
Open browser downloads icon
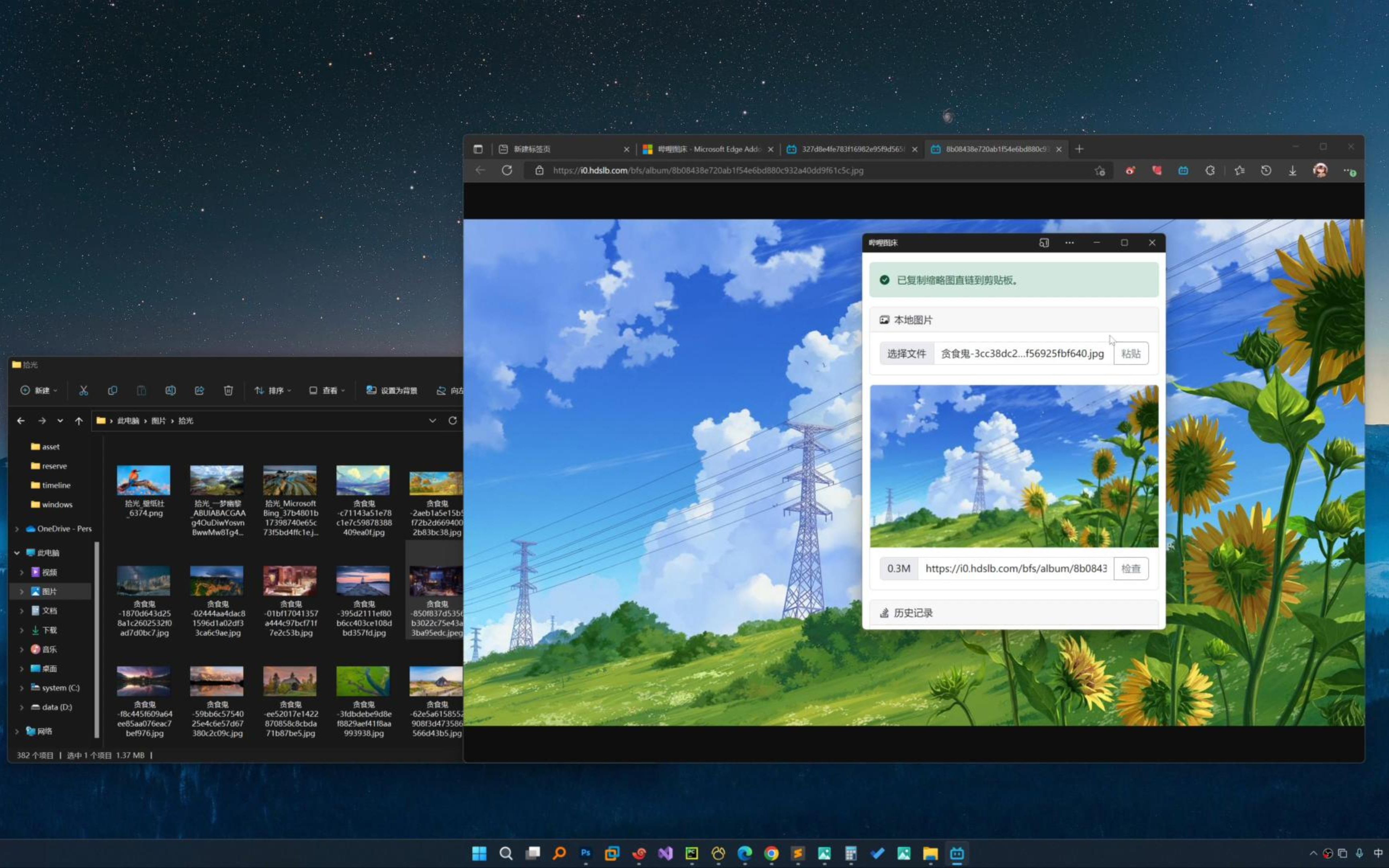pos(1293,170)
